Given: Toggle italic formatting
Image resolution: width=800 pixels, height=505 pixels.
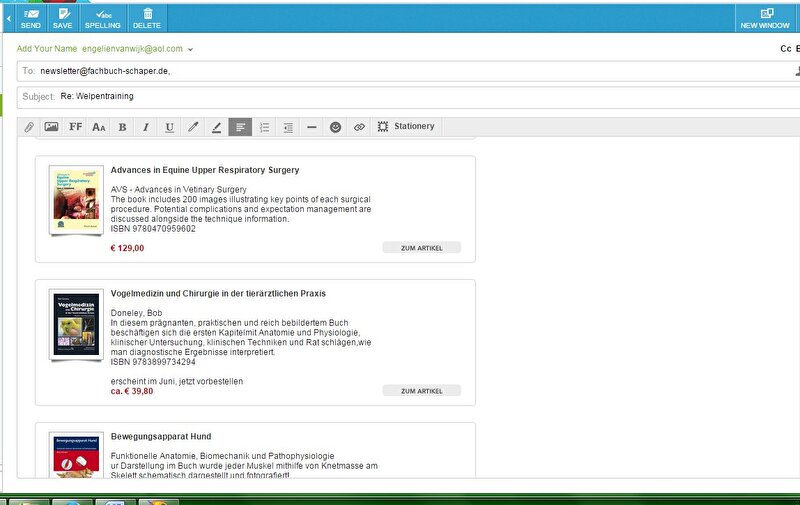Looking at the screenshot, I should (x=145, y=127).
